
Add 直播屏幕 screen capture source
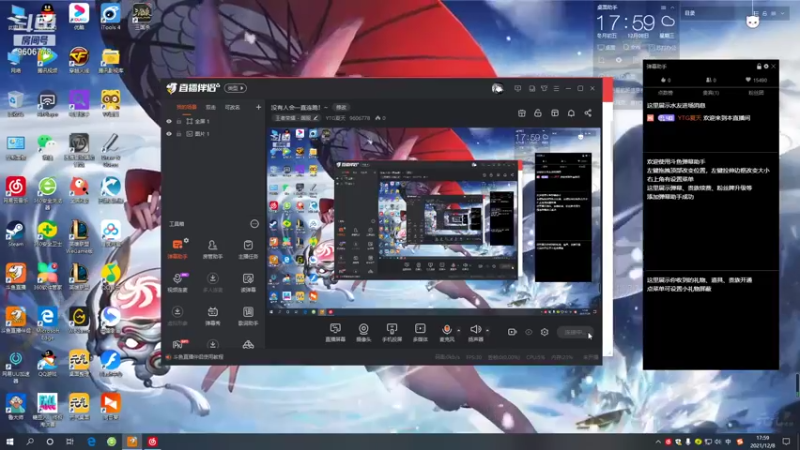[x=335, y=332]
